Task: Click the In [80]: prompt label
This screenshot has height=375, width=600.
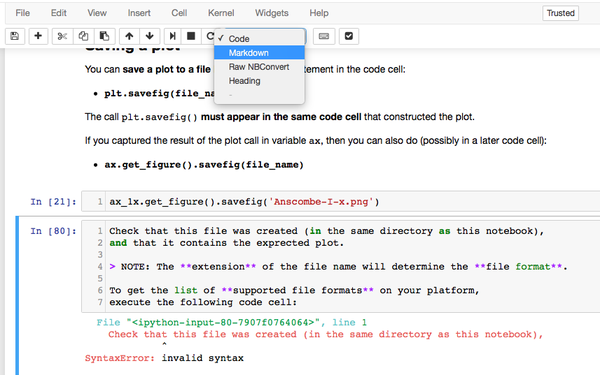Action: pyautogui.click(x=53, y=231)
